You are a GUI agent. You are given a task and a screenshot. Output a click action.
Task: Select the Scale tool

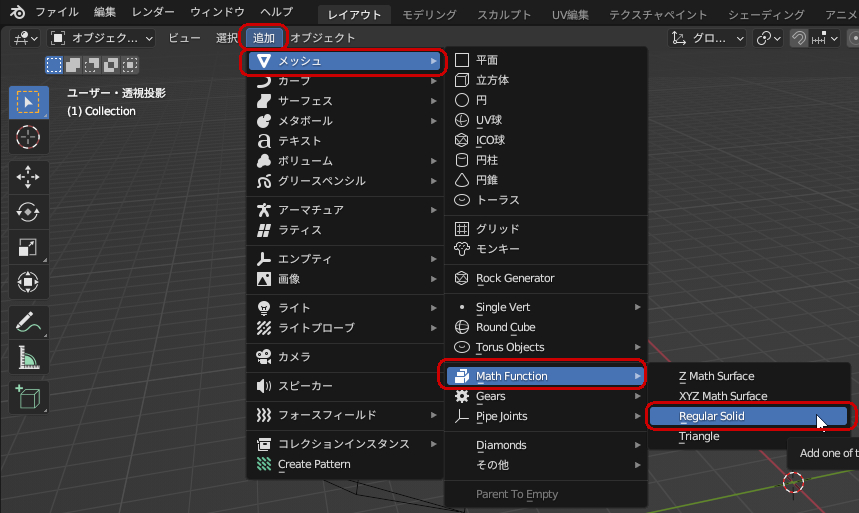[x=28, y=247]
